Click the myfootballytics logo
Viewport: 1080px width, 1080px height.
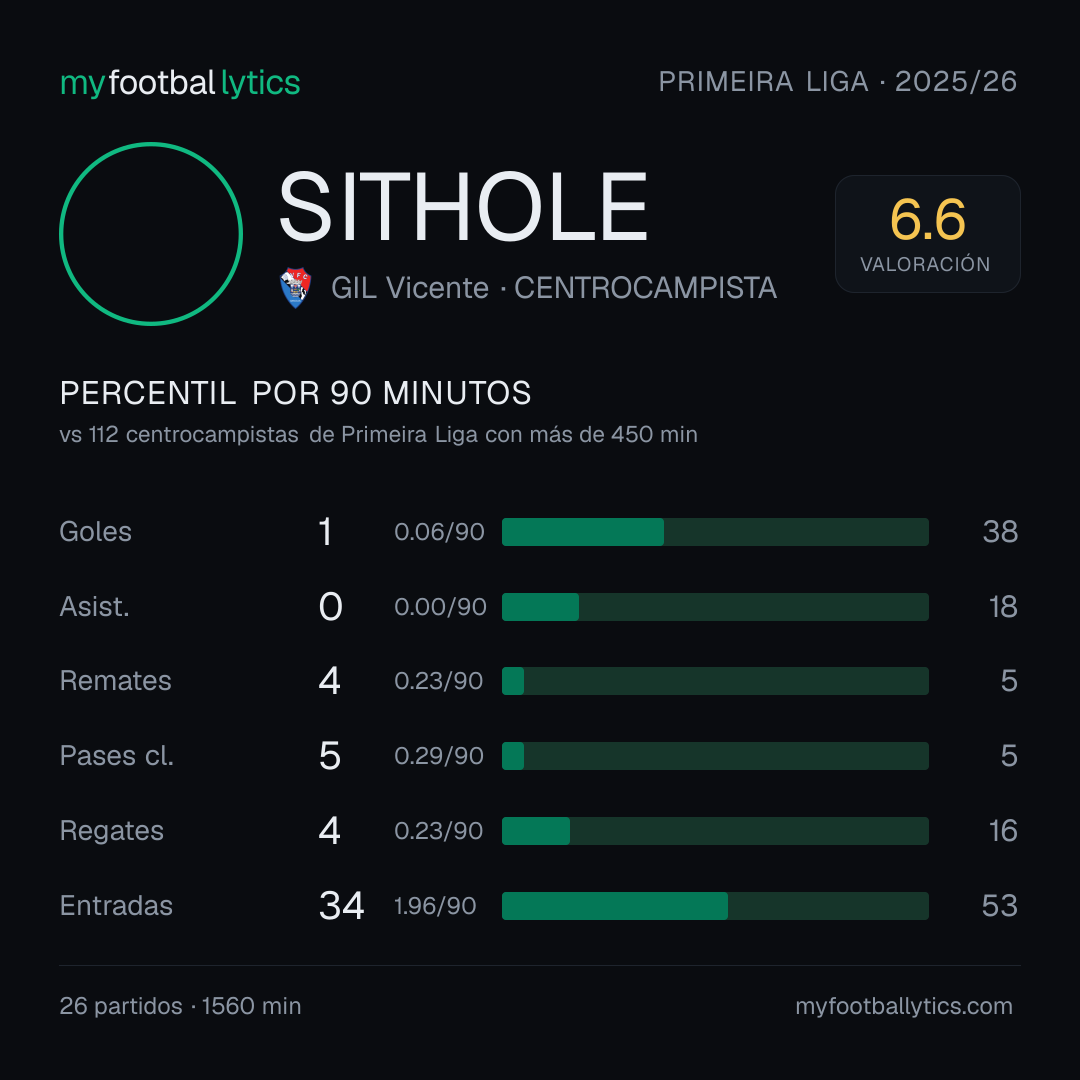[x=180, y=83]
